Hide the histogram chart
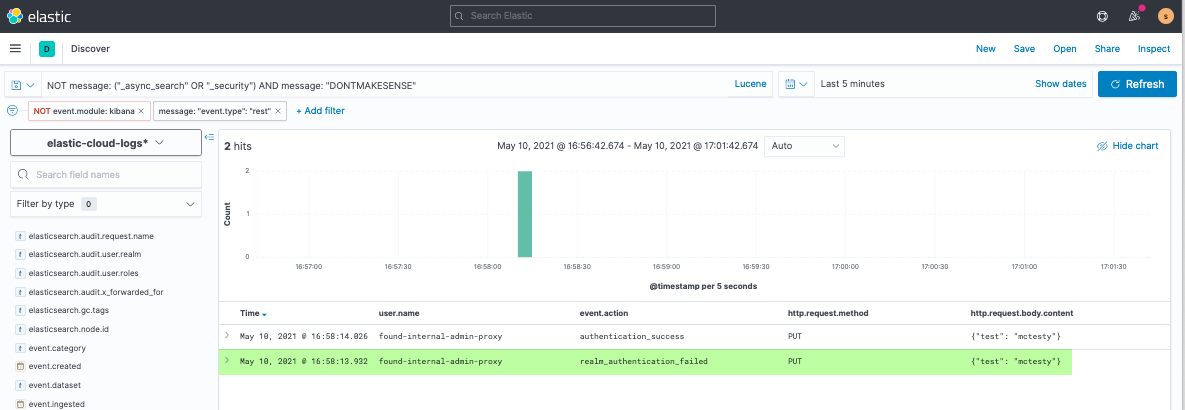The image size is (1185, 410). pyautogui.click(x=1127, y=146)
